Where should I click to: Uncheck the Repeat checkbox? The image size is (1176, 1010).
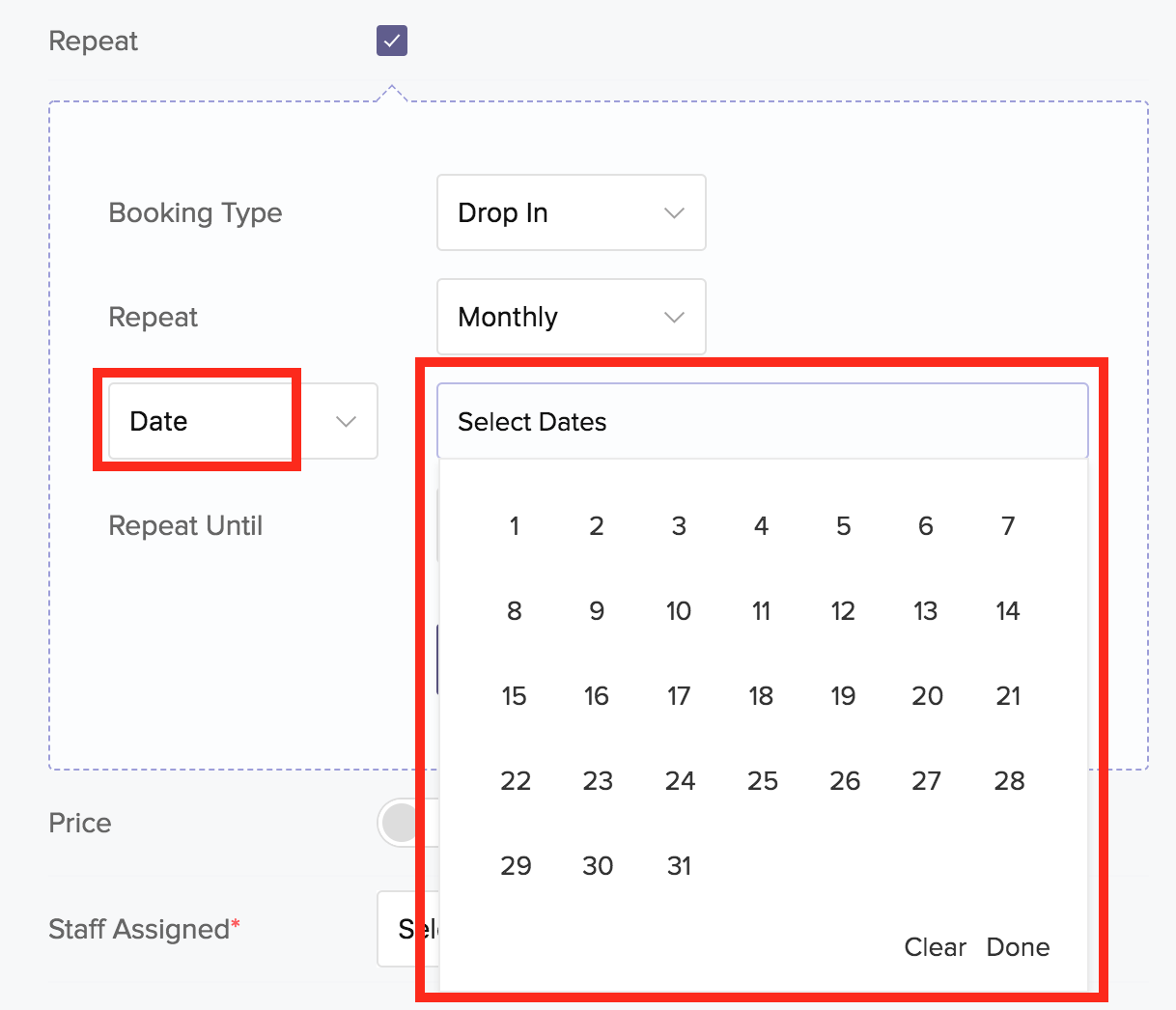392,41
